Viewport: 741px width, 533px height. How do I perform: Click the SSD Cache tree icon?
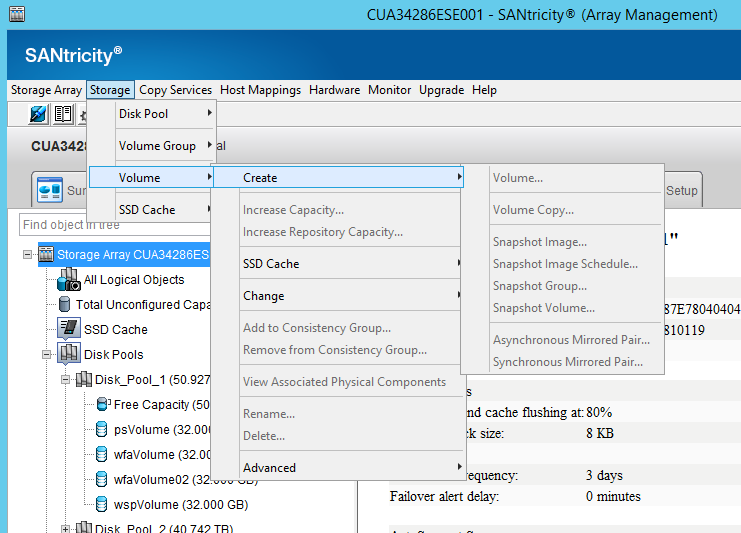[69, 329]
